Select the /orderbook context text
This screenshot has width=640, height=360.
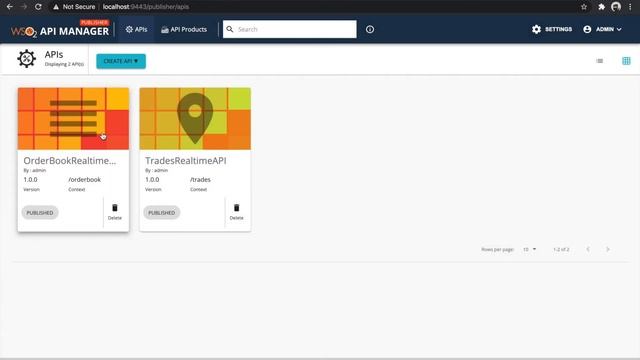84,180
